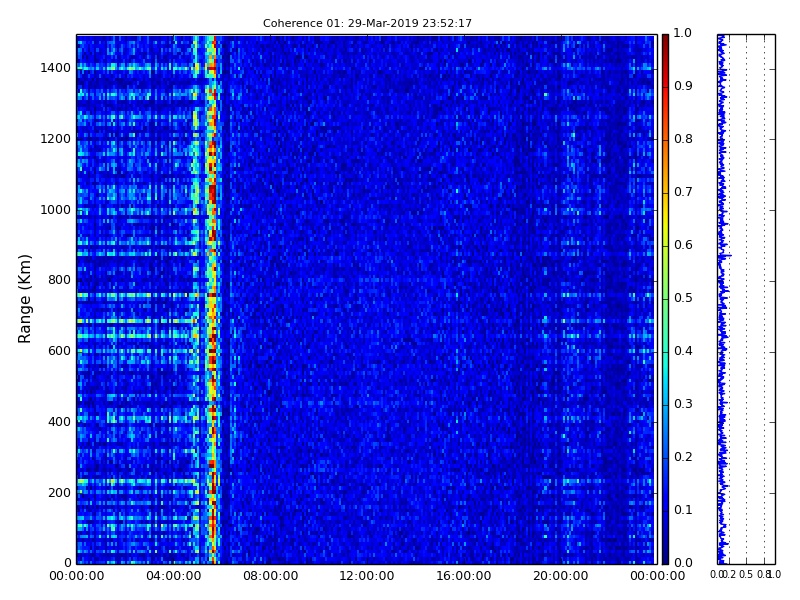Click the 1400 range tick label
This screenshot has height=600, width=800.
coord(56,68)
